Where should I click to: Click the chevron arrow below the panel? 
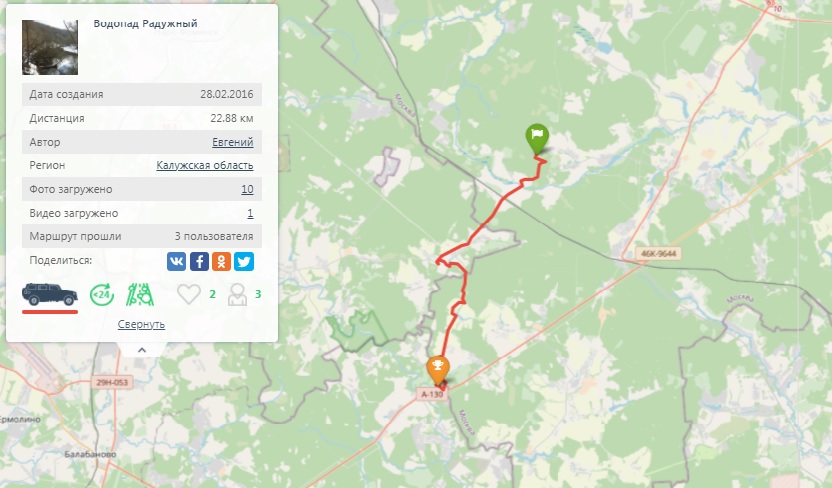(142, 350)
